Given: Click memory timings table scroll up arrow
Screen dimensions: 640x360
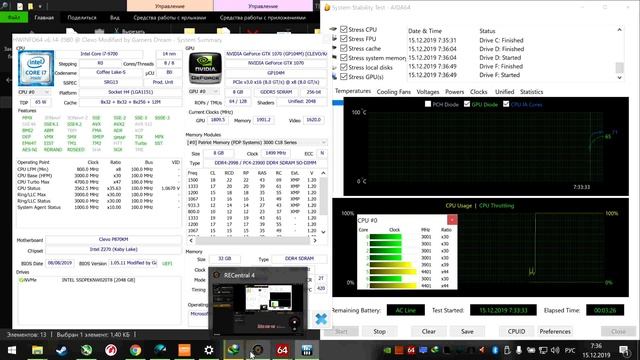Looking at the screenshot, I should coord(323,173).
